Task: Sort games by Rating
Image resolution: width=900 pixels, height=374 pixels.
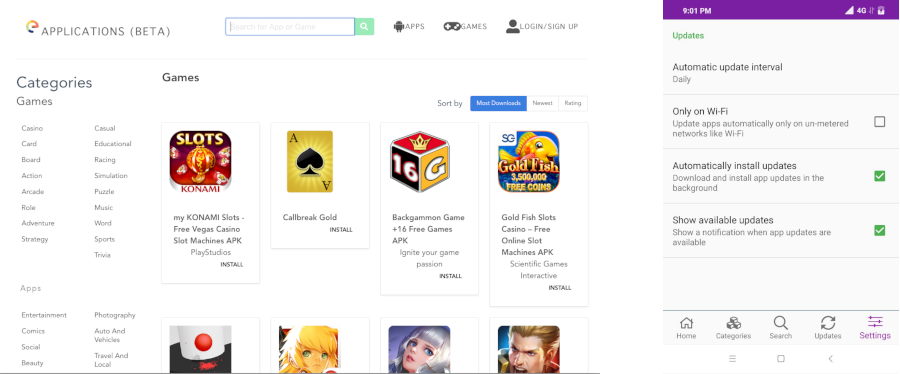Action: coord(573,103)
